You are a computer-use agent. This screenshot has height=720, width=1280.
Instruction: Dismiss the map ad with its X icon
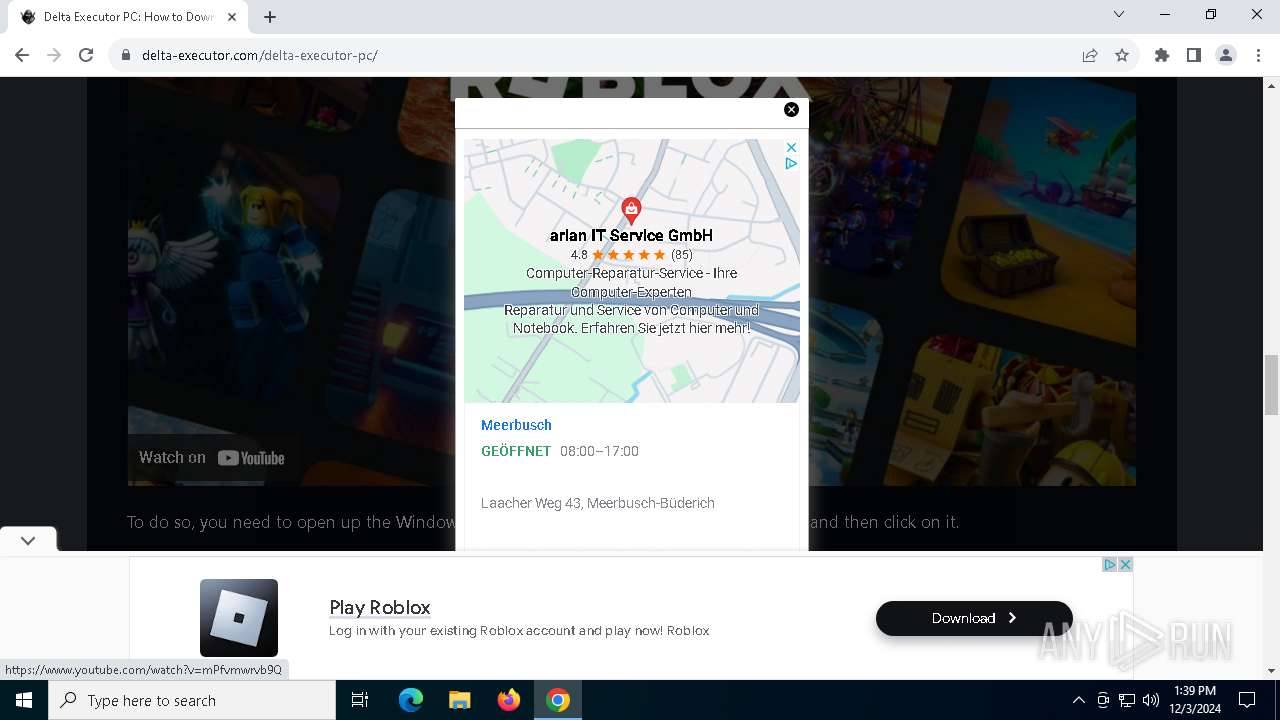pos(791,147)
